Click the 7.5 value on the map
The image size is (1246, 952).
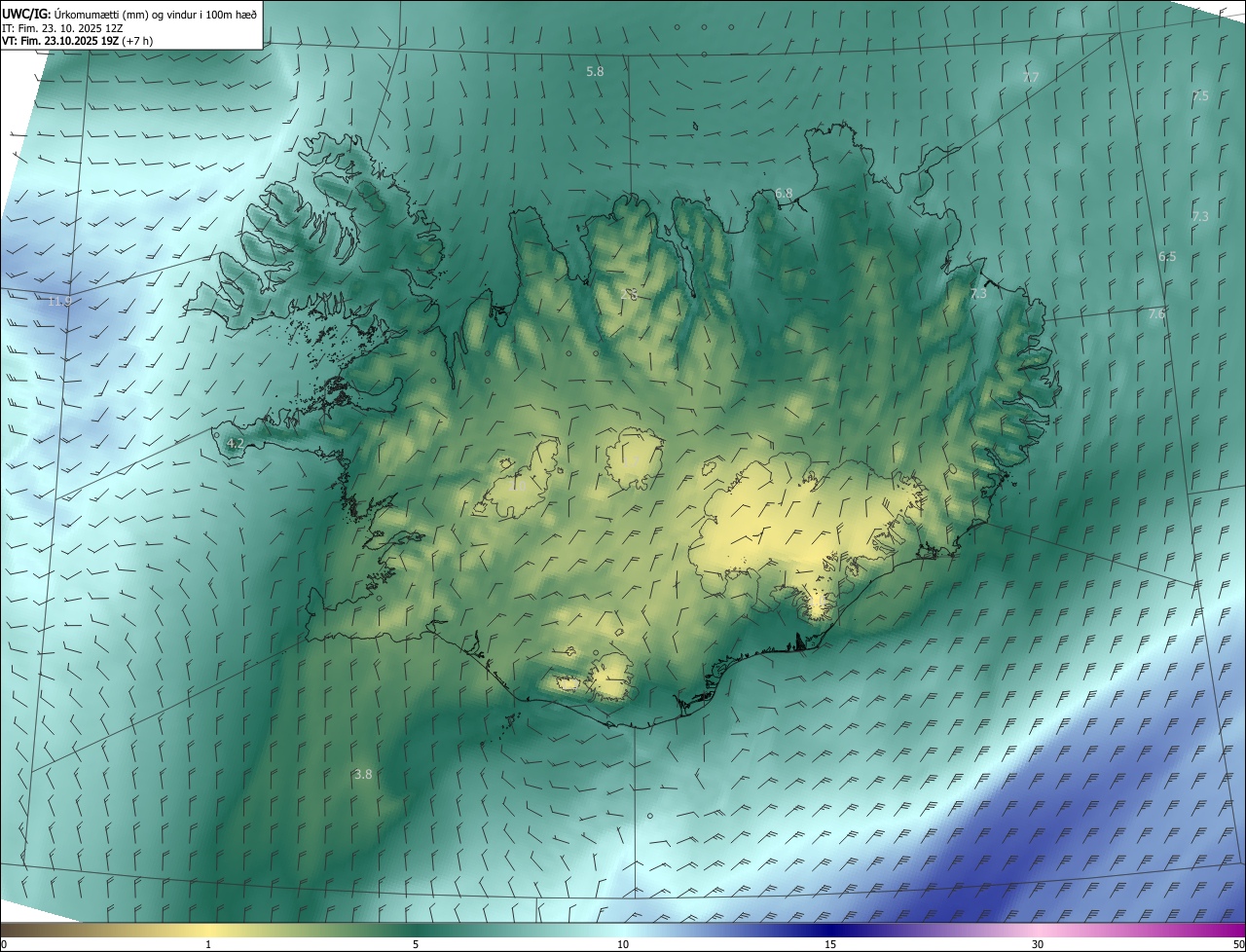point(1200,95)
